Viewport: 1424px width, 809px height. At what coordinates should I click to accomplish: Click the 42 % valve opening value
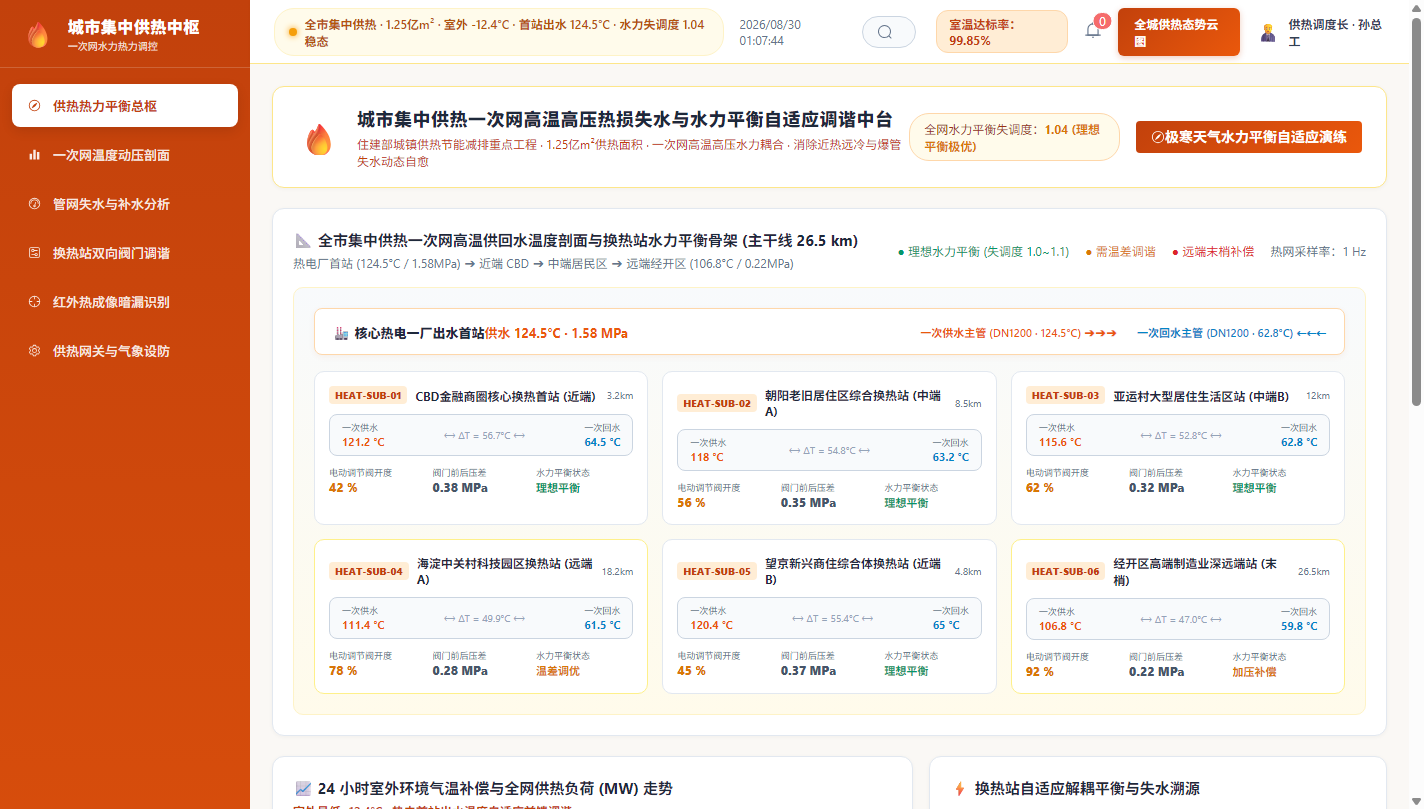(x=343, y=488)
